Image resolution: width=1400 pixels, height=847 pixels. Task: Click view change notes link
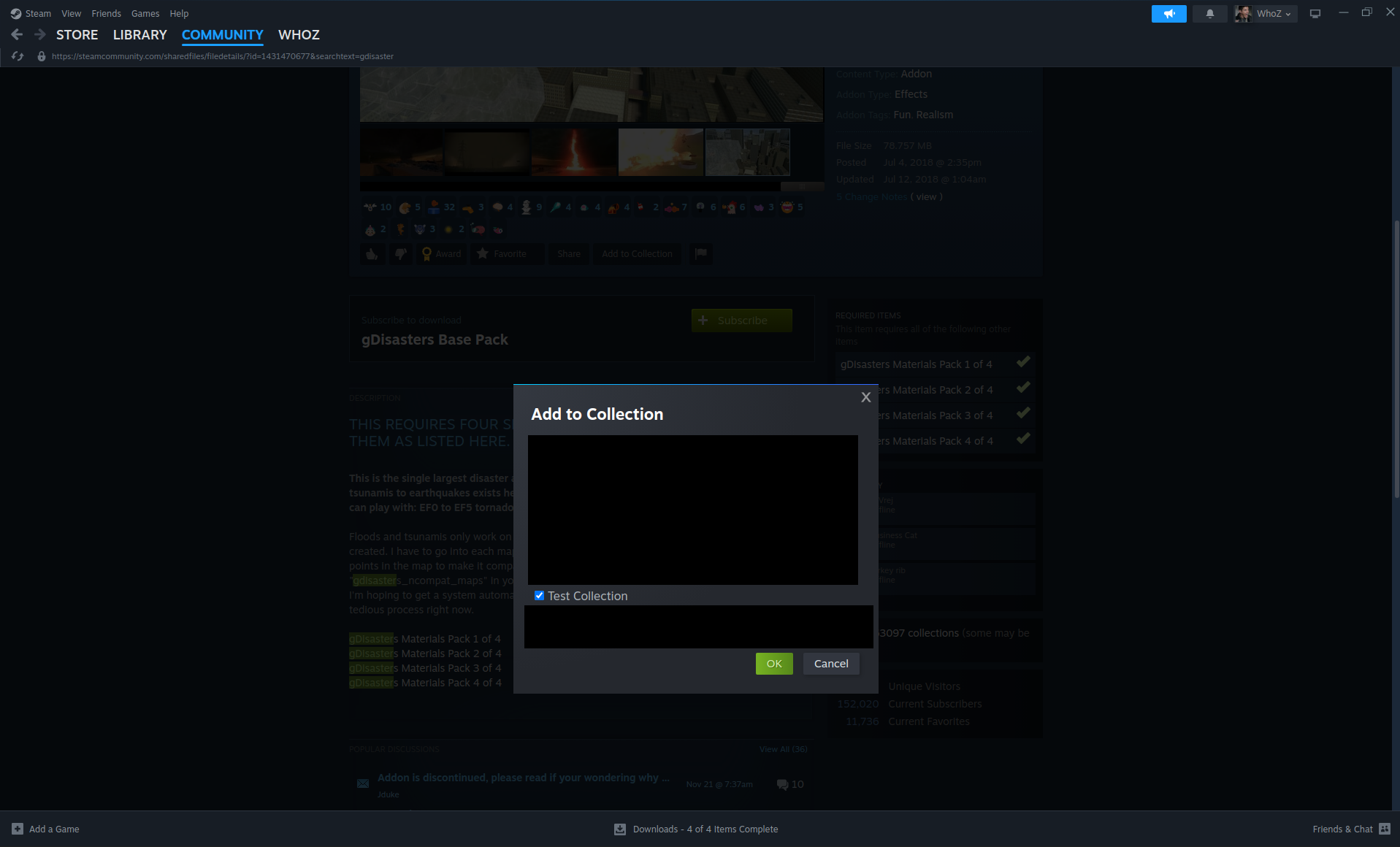926,196
